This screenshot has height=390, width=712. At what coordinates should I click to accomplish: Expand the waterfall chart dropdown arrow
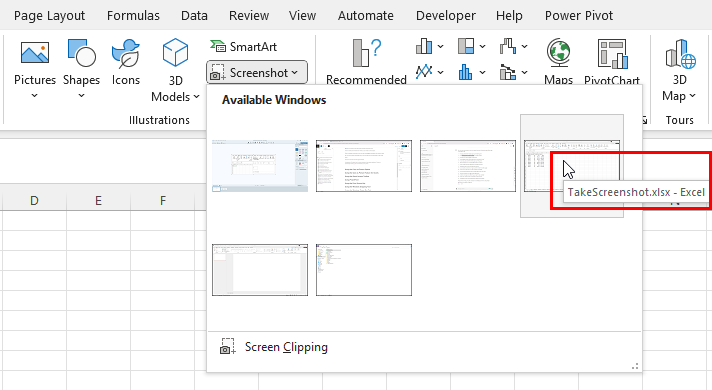pos(524,46)
